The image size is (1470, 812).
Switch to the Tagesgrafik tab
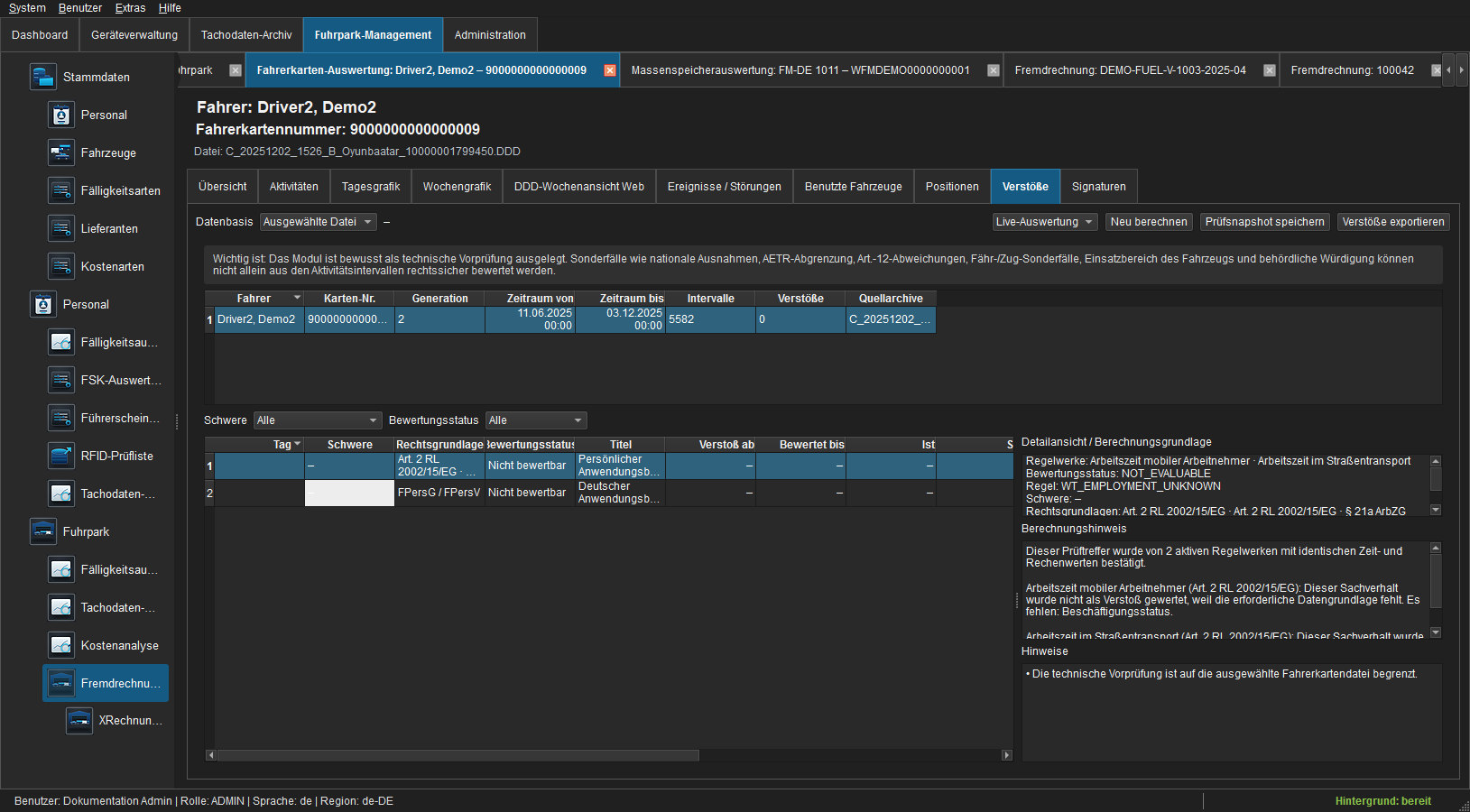click(371, 187)
